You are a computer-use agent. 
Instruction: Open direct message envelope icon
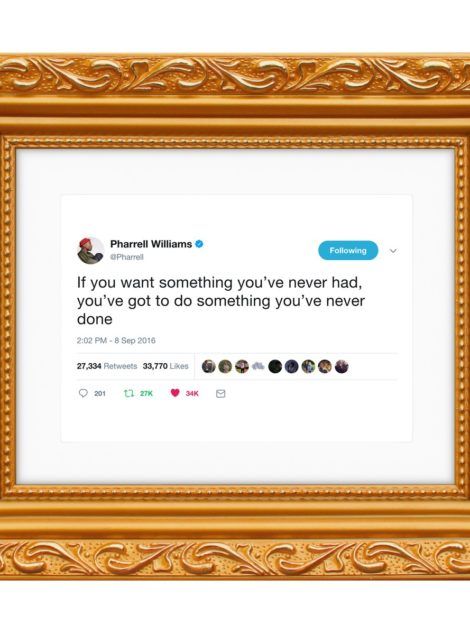coord(220,393)
